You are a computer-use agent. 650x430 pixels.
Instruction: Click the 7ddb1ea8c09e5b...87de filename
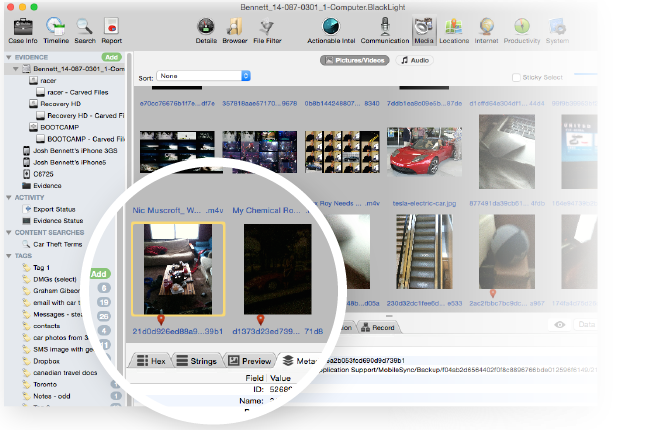(x=424, y=103)
